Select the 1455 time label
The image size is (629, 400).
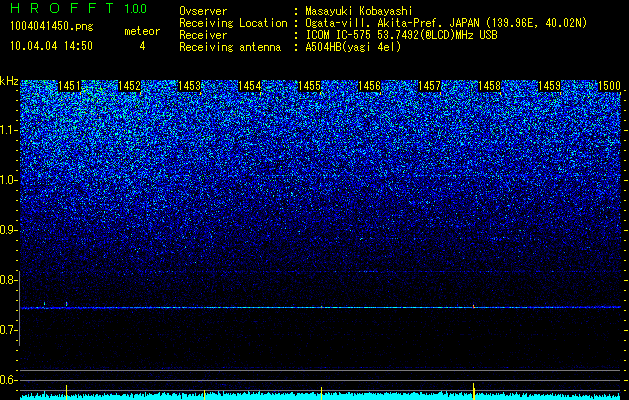coord(309,86)
